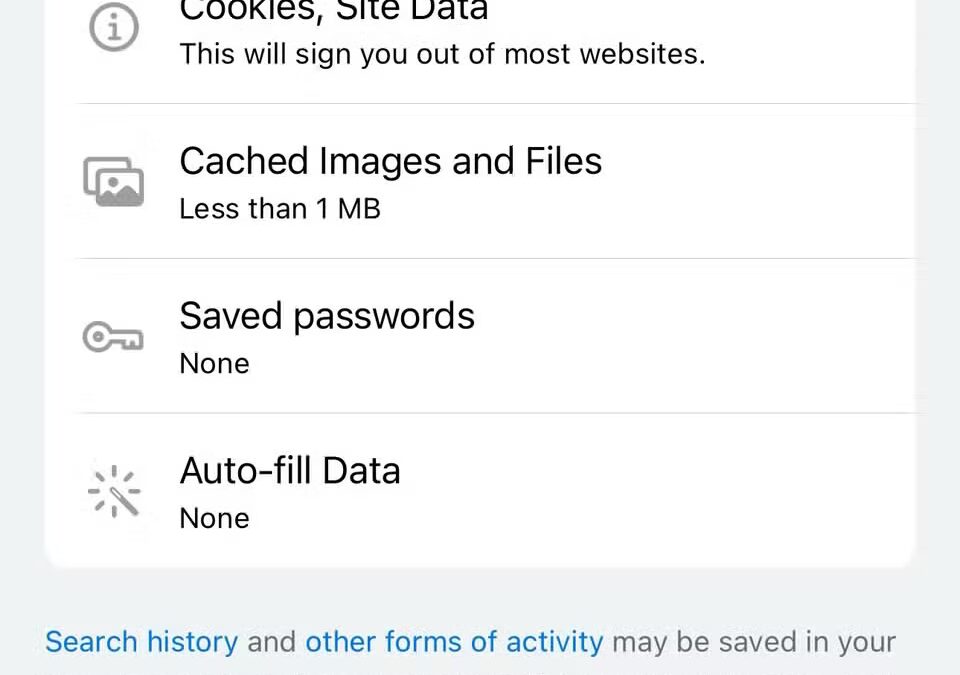Image resolution: width=960 pixels, height=675 pixels.
Task: Open the other forms of activity link
Action: coord(453,641)
